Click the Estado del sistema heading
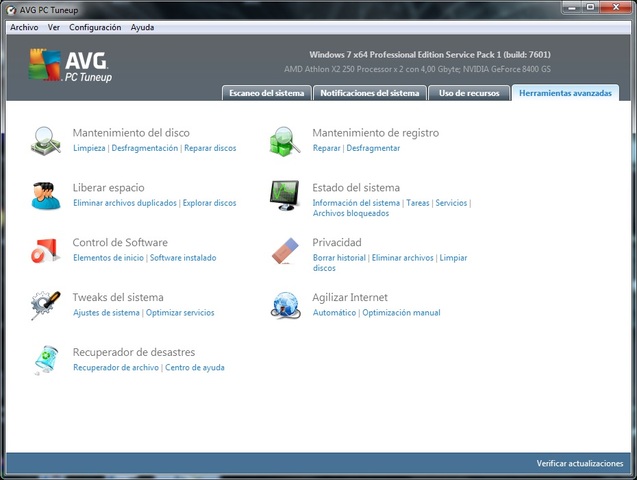This screenshot has width=637, height=480. click(x=356, y=188)
